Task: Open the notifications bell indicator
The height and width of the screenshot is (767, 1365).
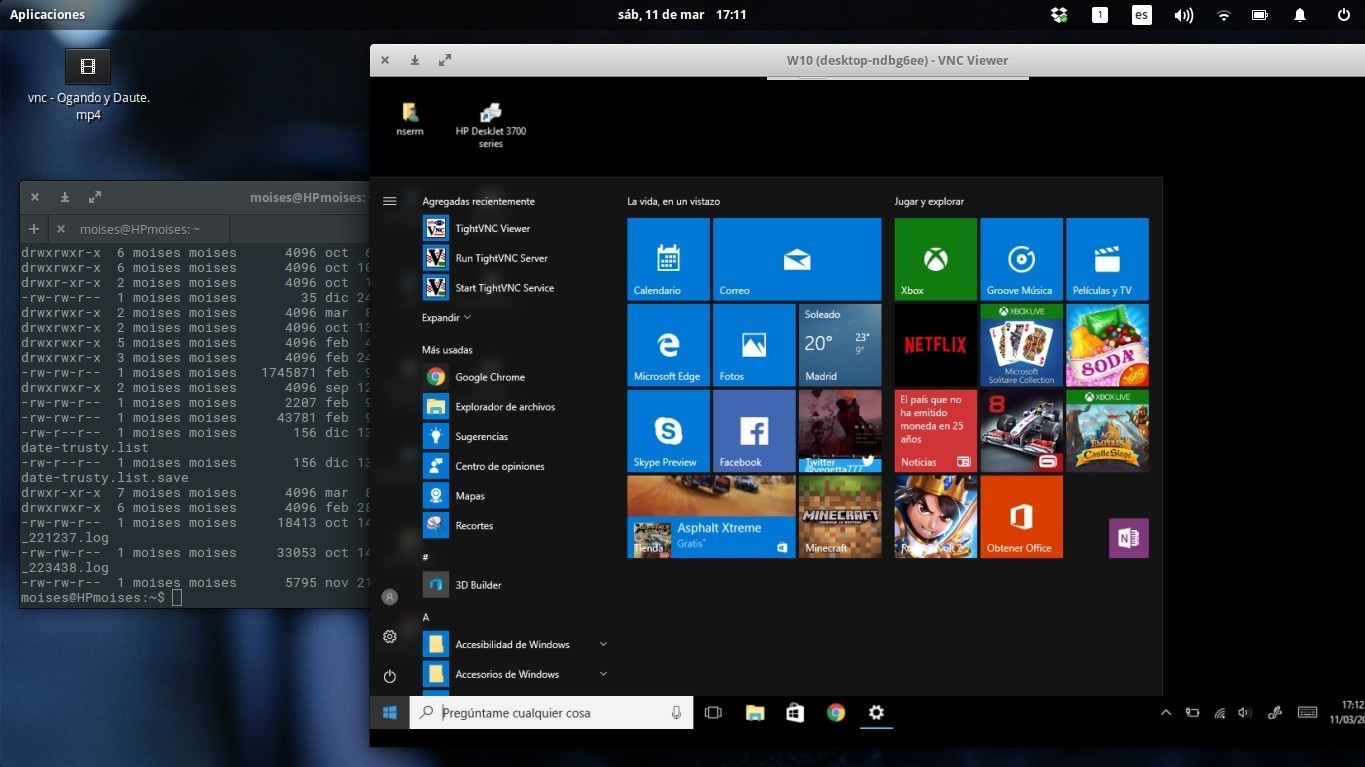Action: 1300,15
